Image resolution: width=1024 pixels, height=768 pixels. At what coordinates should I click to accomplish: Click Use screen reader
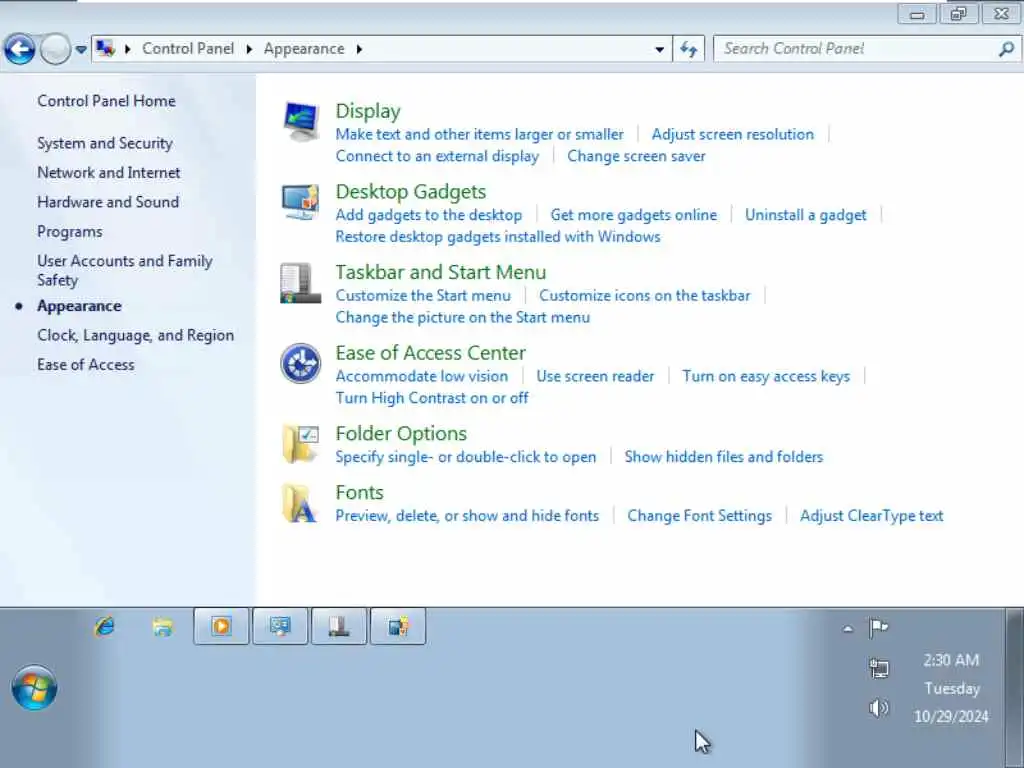(x=595, y=376)
